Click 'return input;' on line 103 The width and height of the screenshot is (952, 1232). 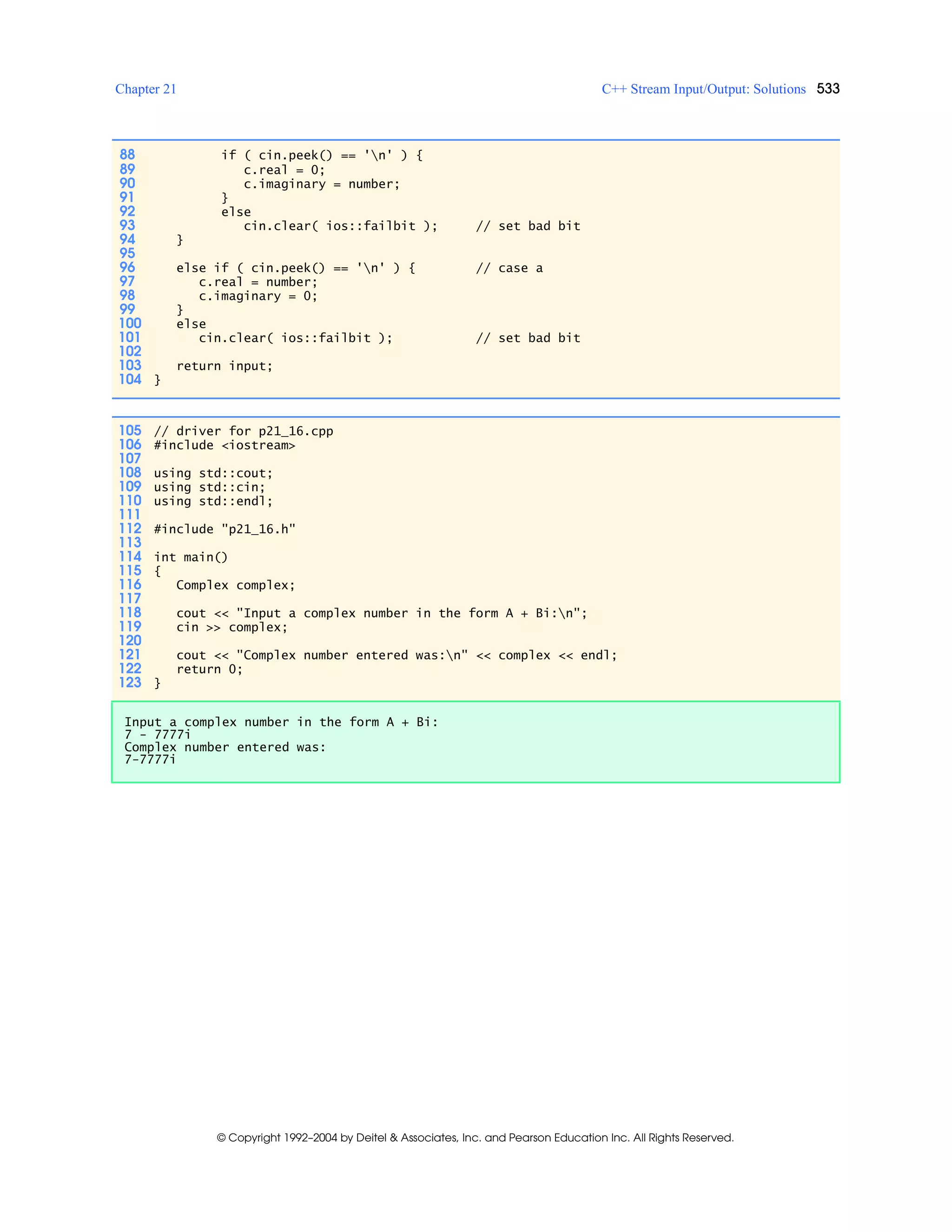pyautogui.click(x=225, y=366)
